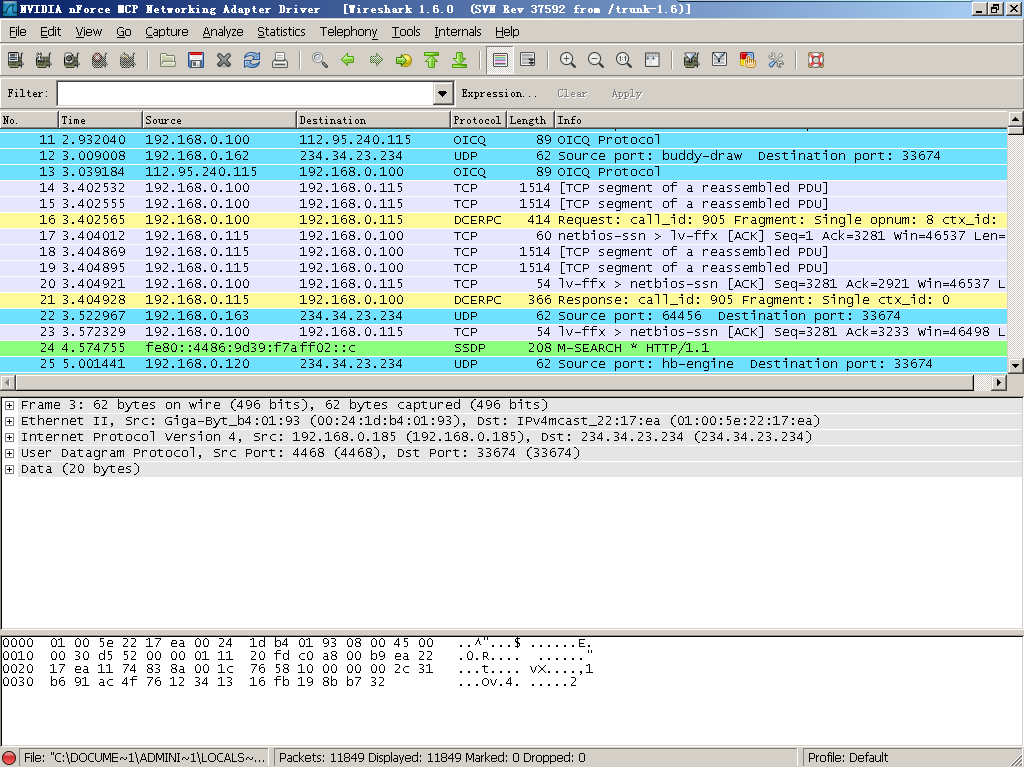Expand the Data (20 bytes) node

click(9, 469)
